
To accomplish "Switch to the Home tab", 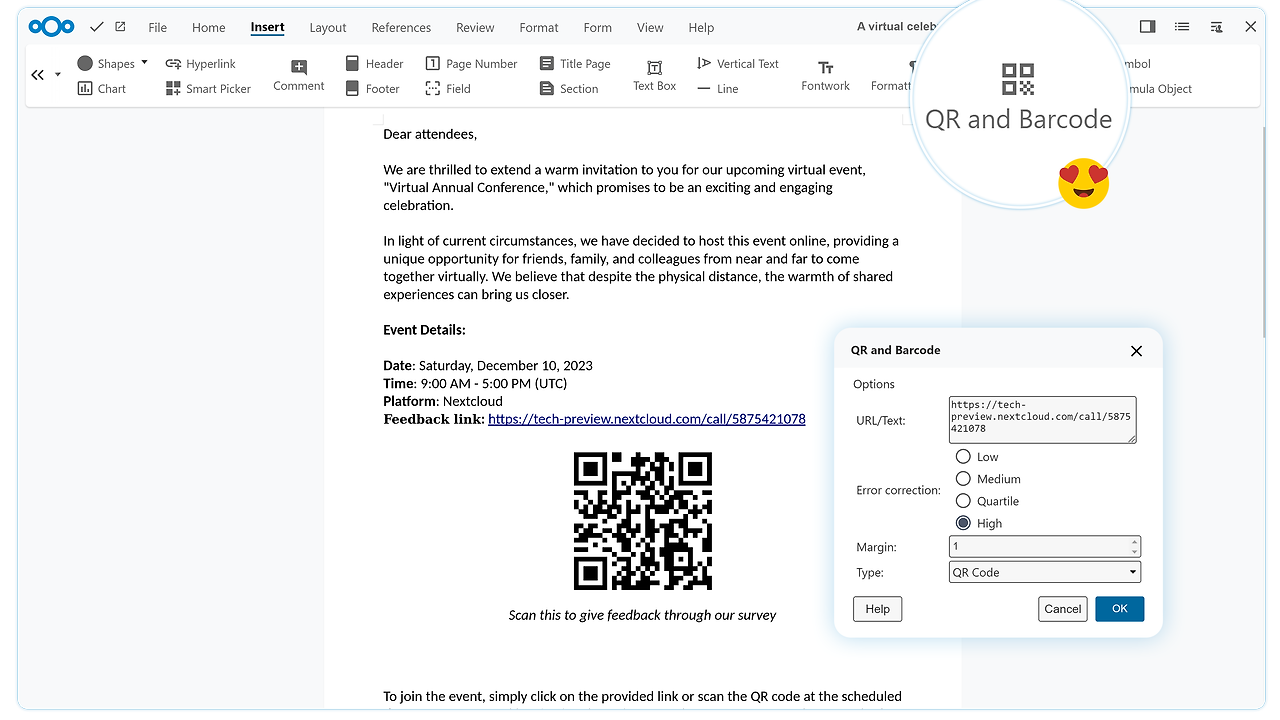I will [209, 27].
